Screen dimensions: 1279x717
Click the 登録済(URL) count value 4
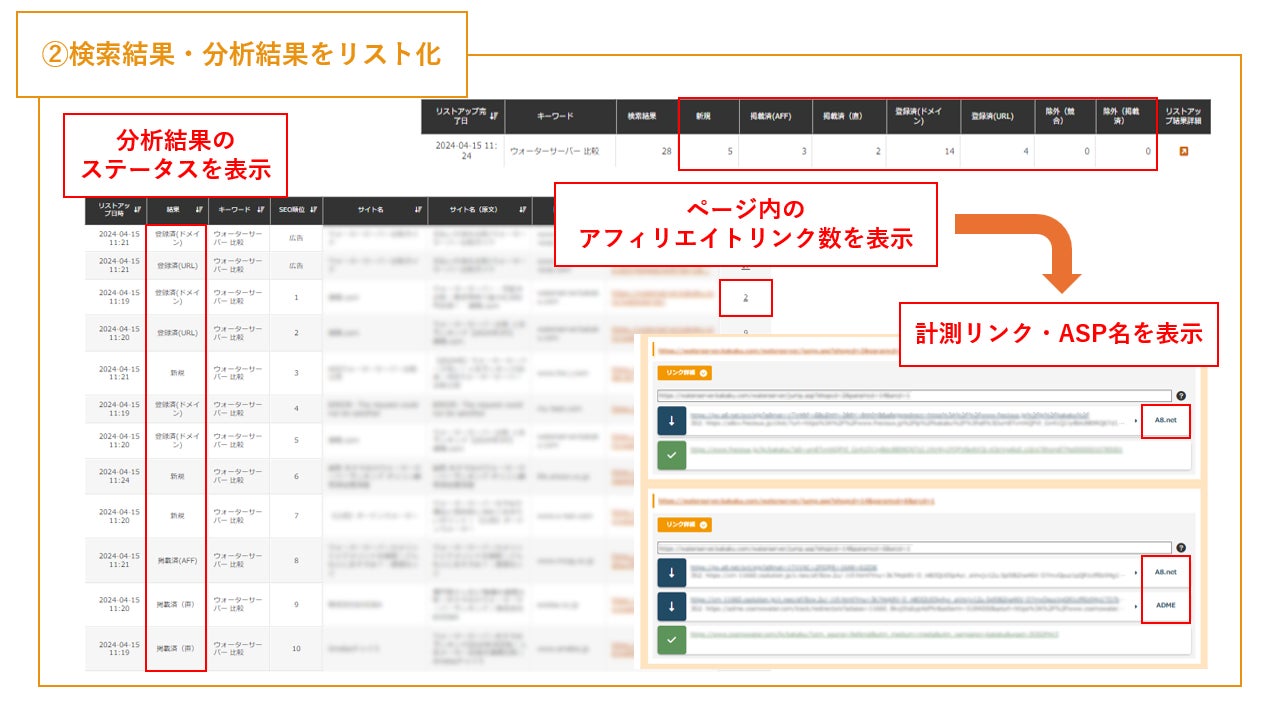[x=1025, y=151]
